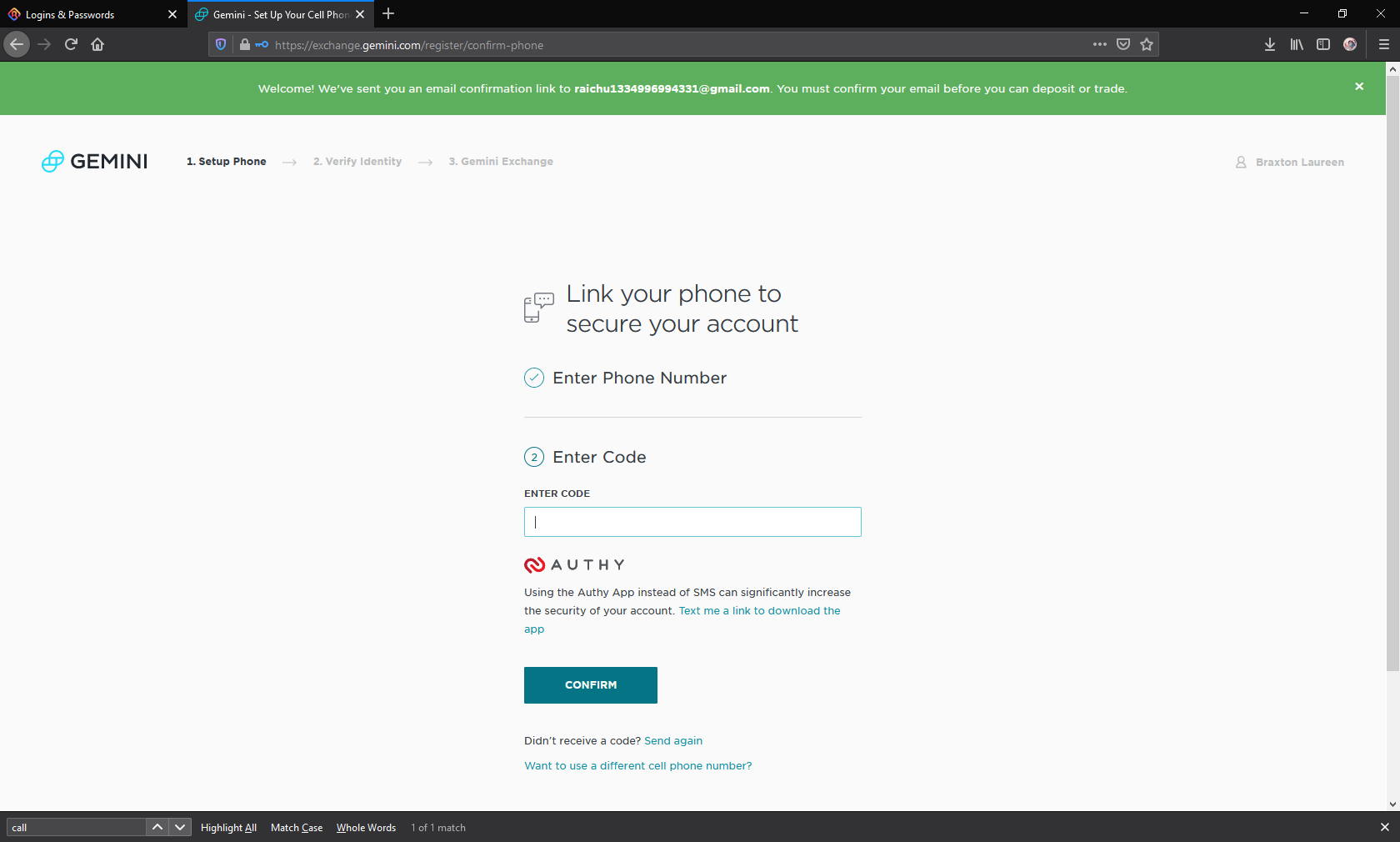
Task: Open page actions three-dot menu
Action: click(1100, 45)
